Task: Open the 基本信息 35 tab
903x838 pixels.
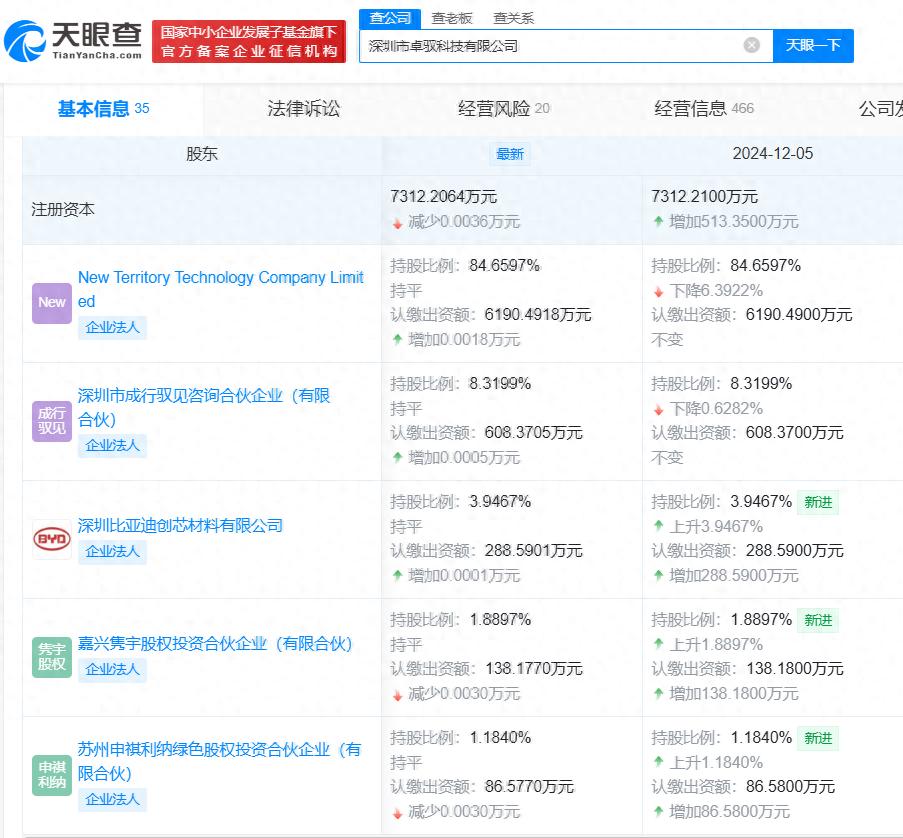Action: coord(104,108)
